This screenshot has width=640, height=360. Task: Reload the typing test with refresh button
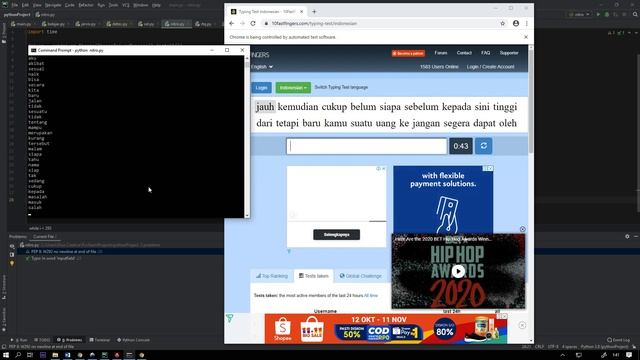[483, 146]
